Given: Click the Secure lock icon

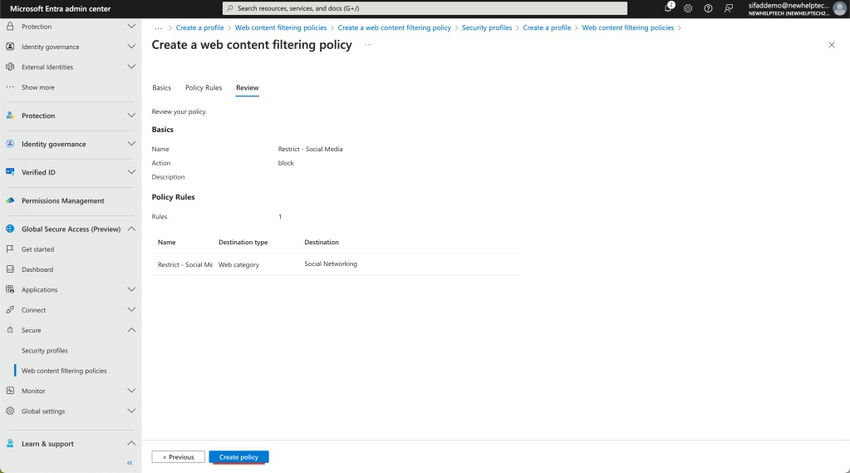Looking at the screenshot, I should click(x=10, y=330).
